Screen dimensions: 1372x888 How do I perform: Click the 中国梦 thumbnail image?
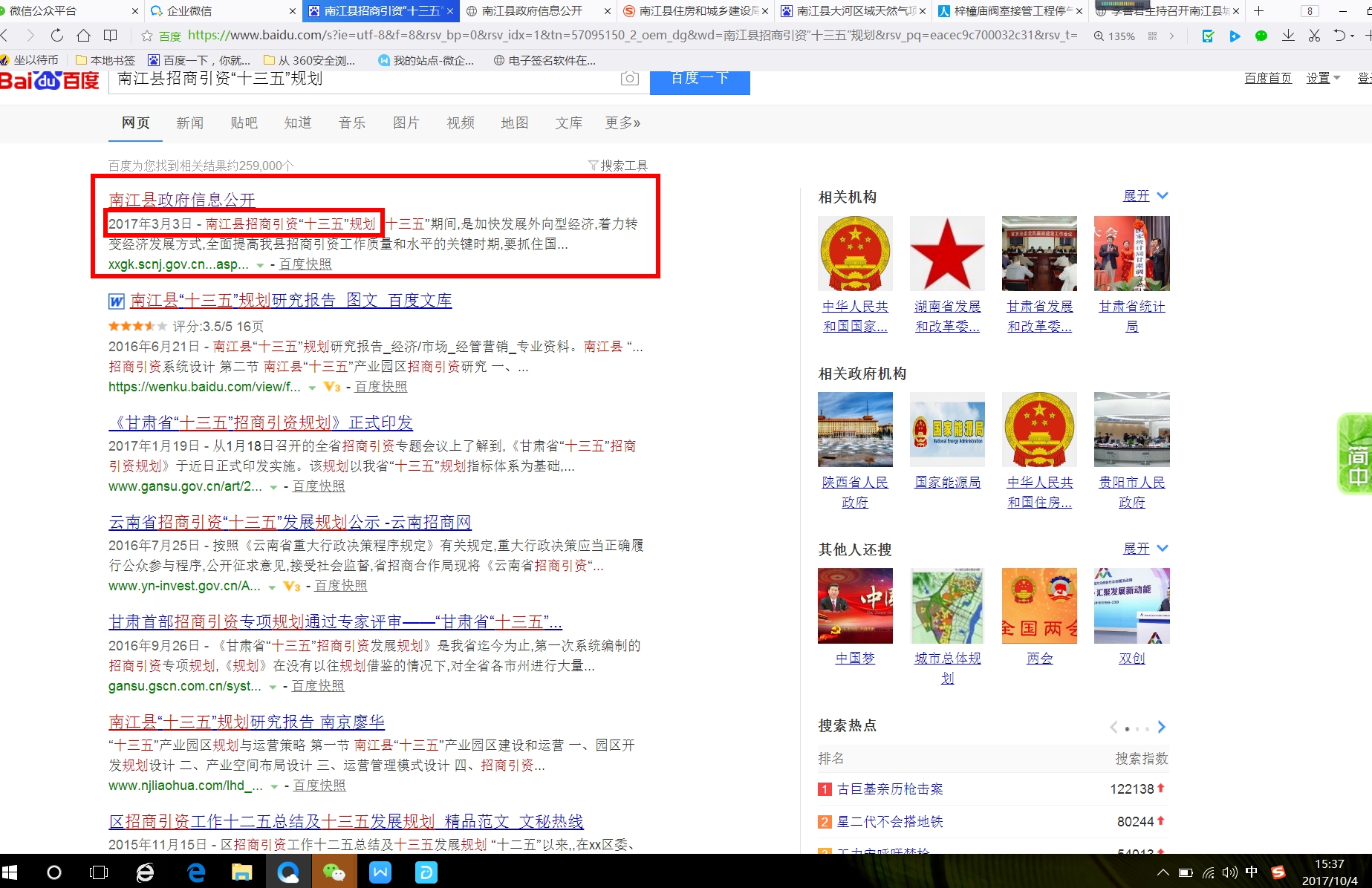(855, 606)
